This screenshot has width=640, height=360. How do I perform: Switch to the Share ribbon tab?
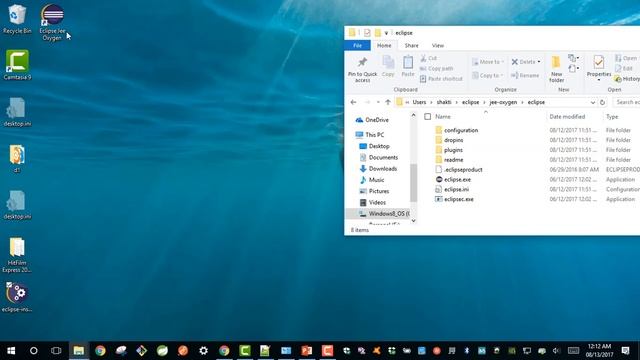coord(411,46)
